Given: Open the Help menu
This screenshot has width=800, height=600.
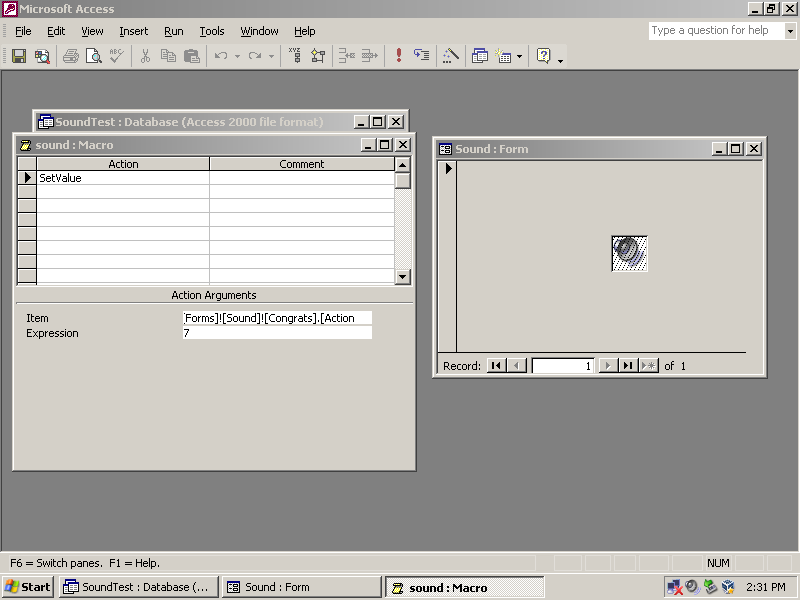Looking at the screenshot, I should click(305, 31).
